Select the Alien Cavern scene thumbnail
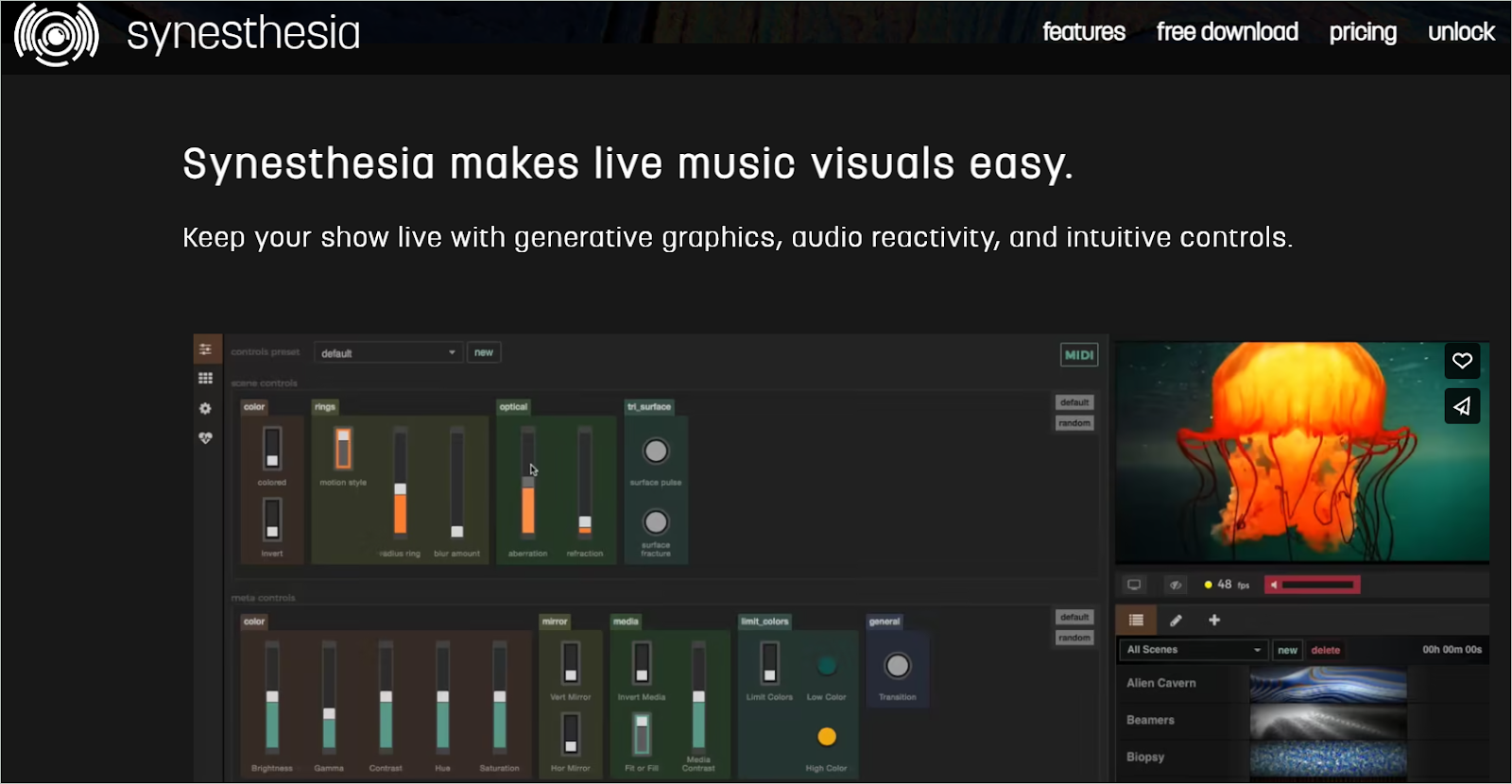The width and height of the screenshot is (1512, 784). pyautogui.click(x=1328, y=684)
